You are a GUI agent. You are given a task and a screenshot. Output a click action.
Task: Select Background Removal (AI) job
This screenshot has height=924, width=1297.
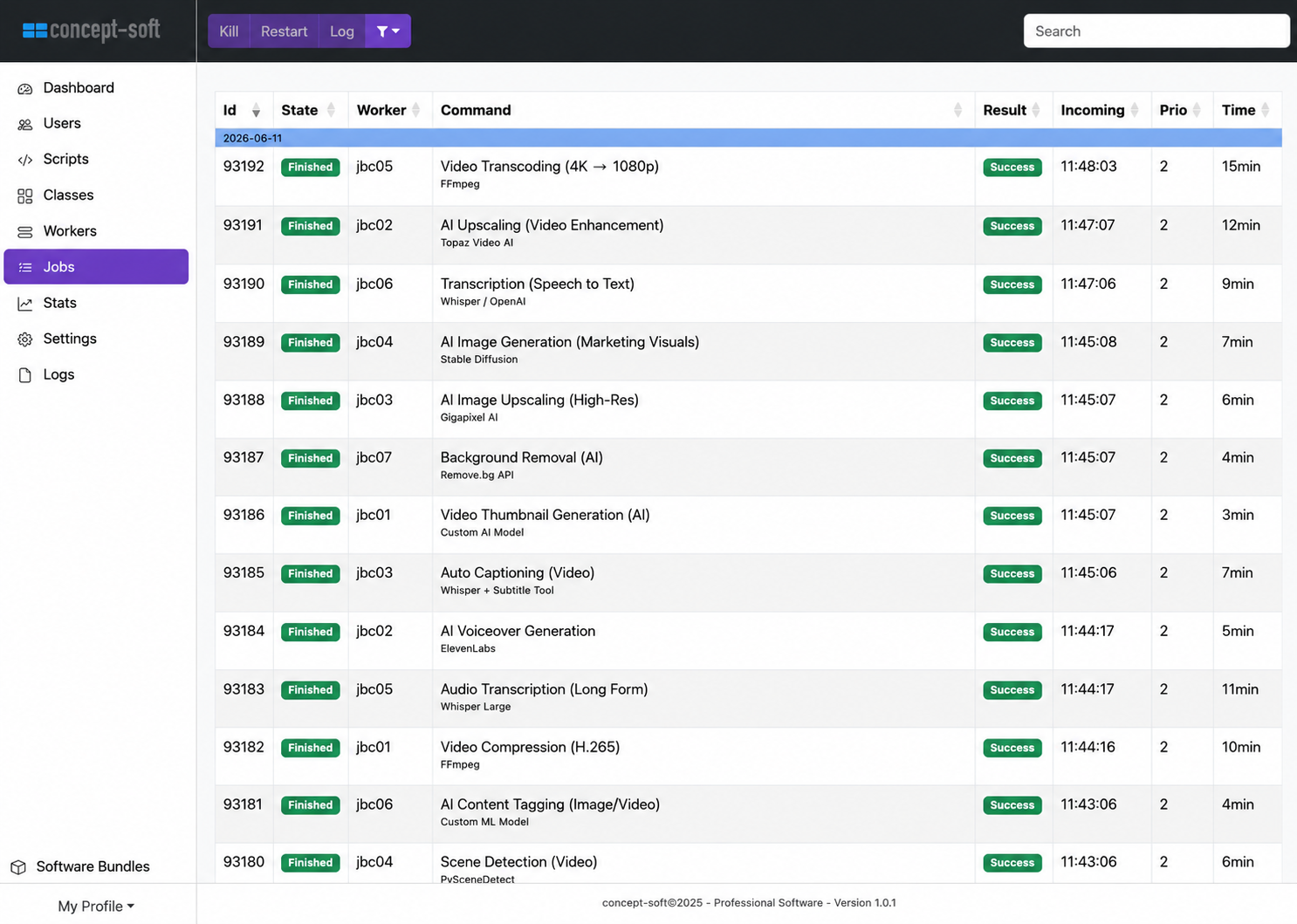(521, 457)
